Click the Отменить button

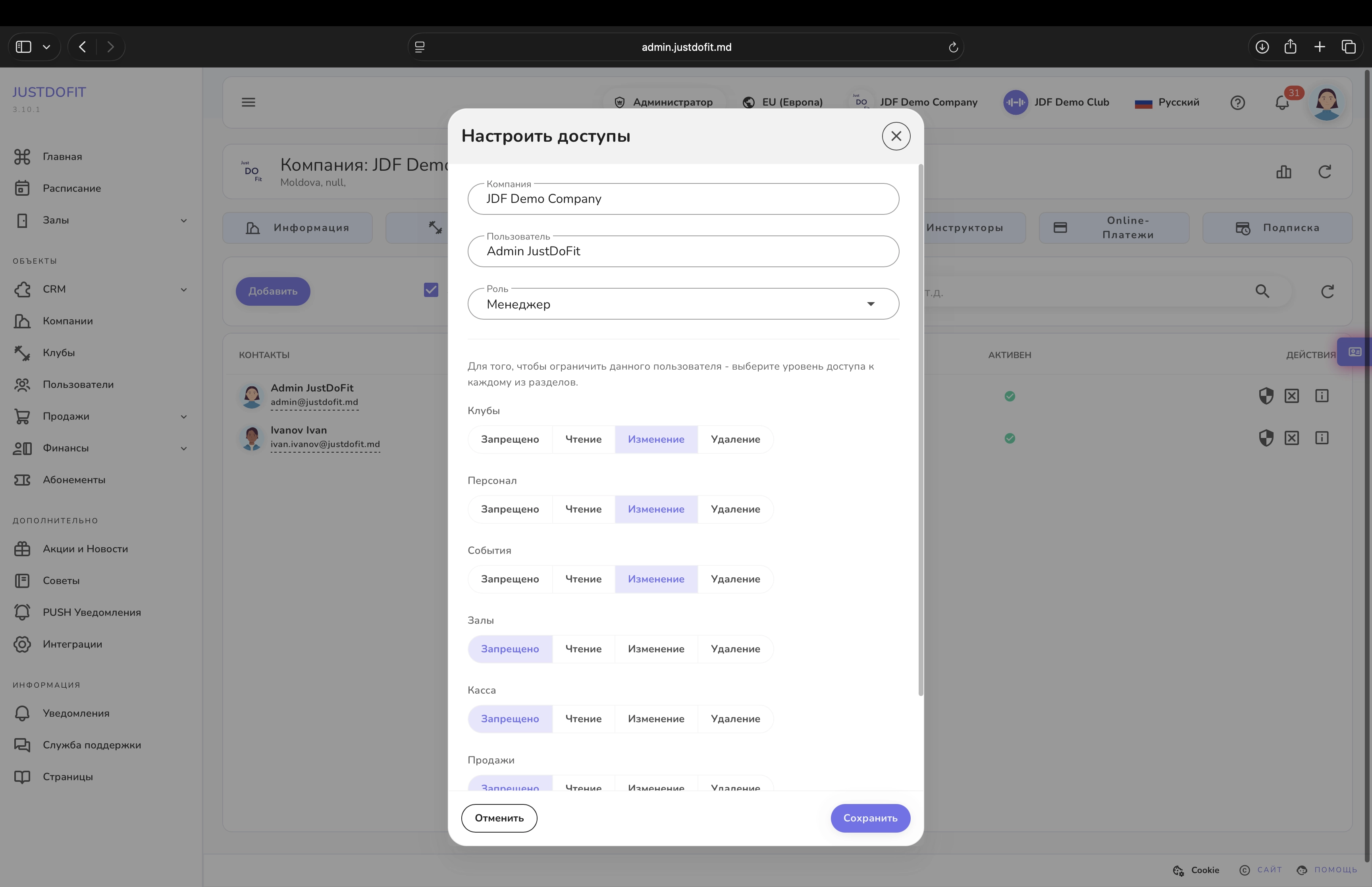[499, 818]
